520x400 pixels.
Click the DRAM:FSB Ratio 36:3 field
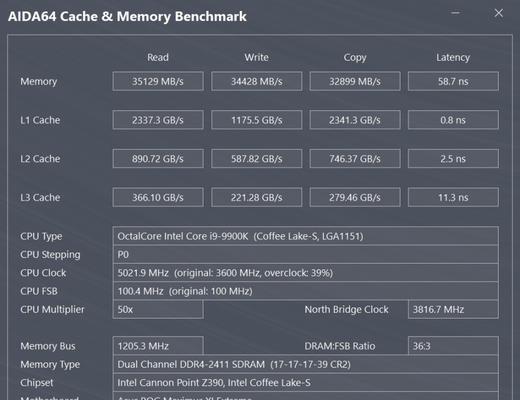tap(453, 346)
